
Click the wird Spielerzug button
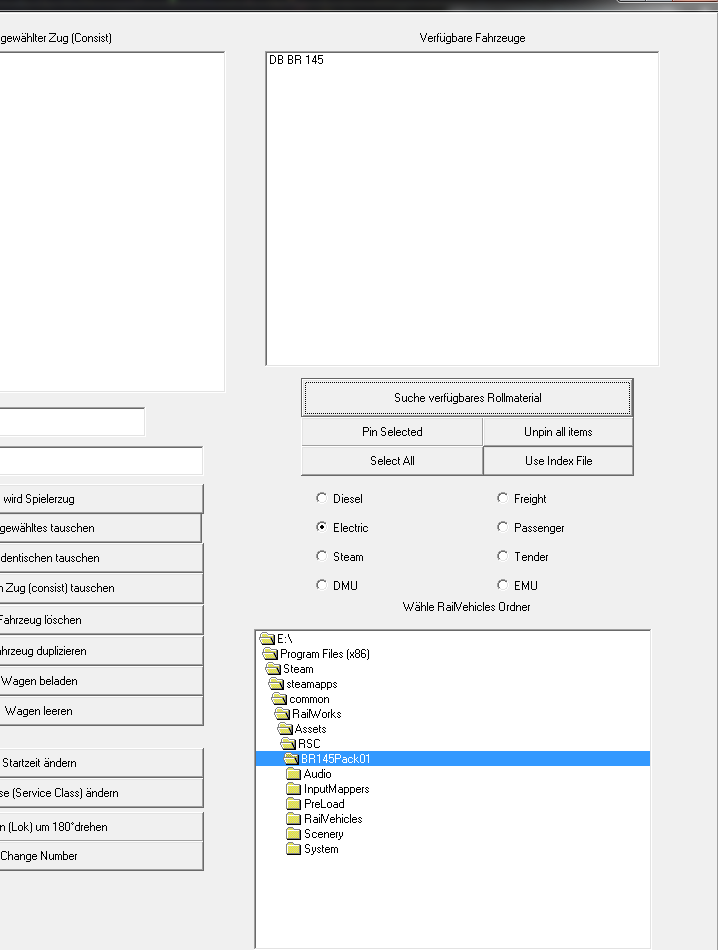[x=101, y=499]
